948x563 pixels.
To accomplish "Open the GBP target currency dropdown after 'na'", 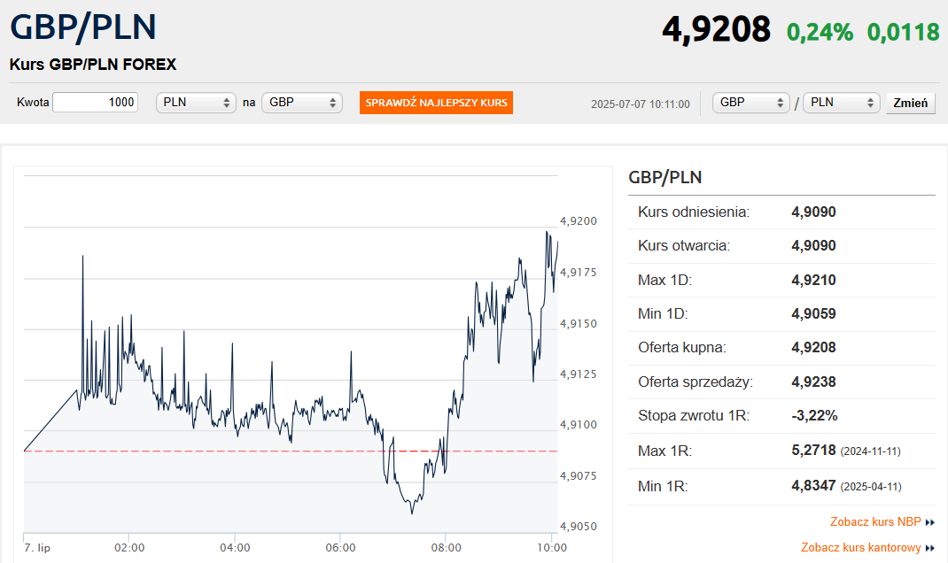I will coord(302,102).
